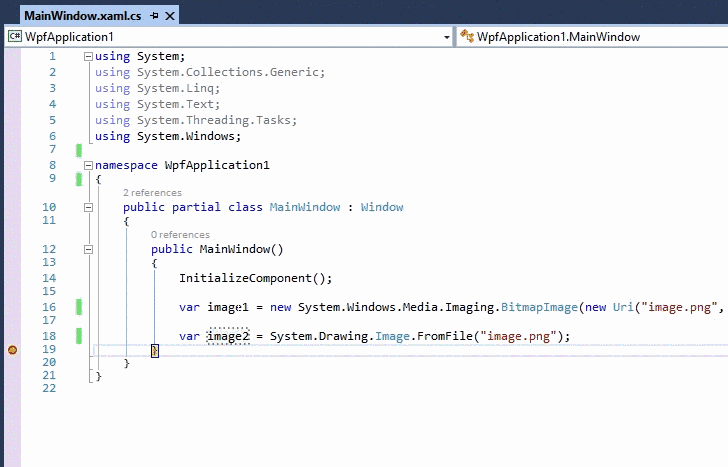Click line number 16 in the margin

(49, 307)
